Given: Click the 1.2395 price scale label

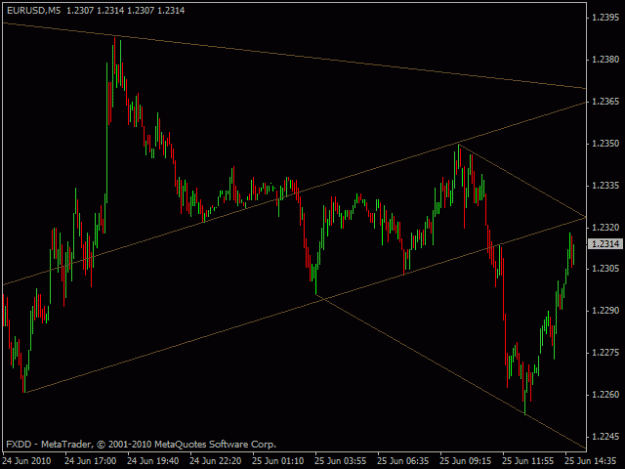Looking at the screenshot, I should [x=605, y=18].
